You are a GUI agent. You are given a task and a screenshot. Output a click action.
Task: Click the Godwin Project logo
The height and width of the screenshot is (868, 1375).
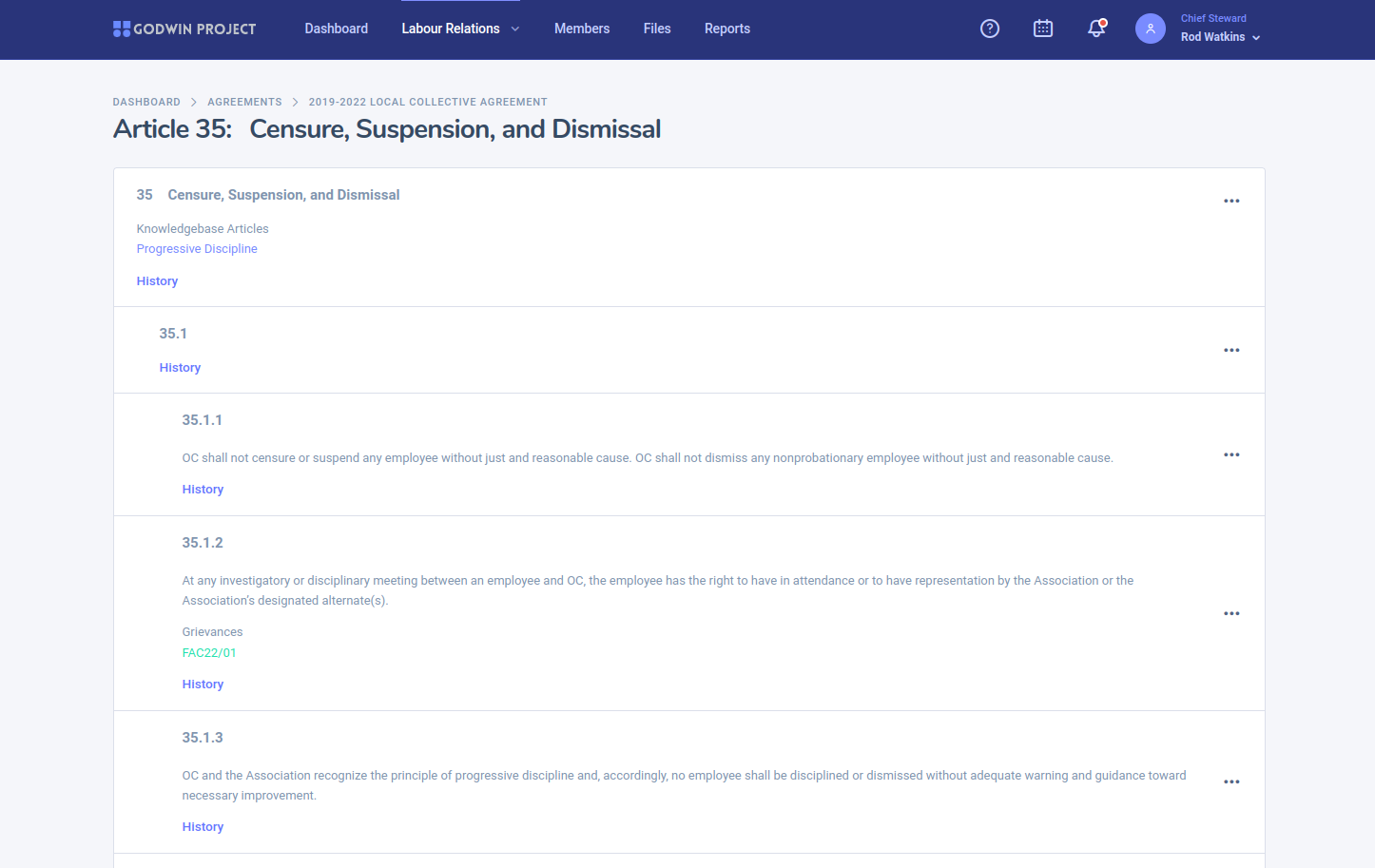point(184,29)
